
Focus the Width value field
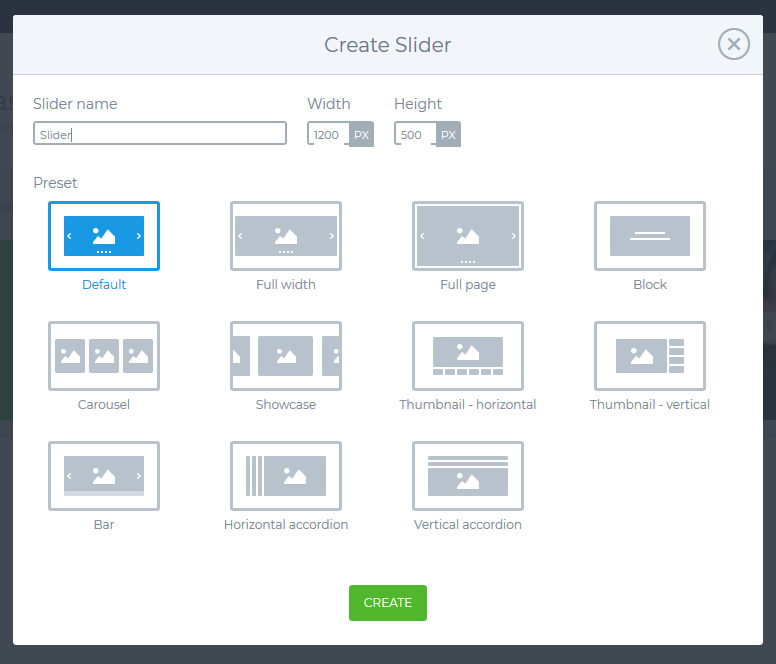point(329,134)
